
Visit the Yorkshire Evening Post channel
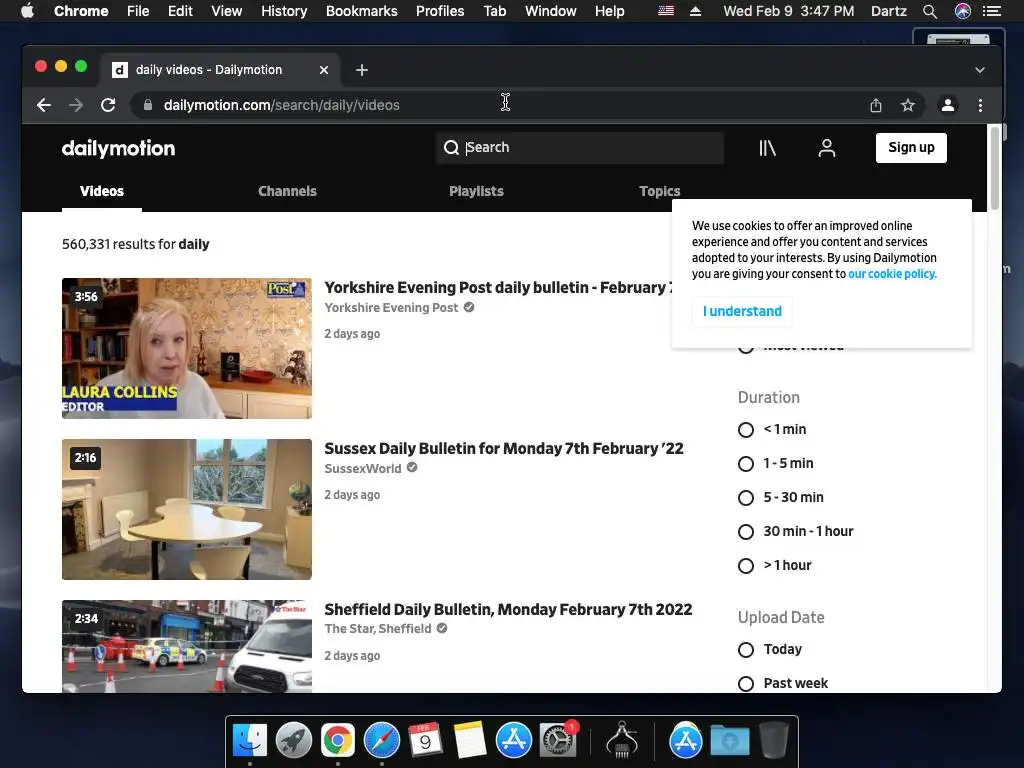tap(391, 308)
